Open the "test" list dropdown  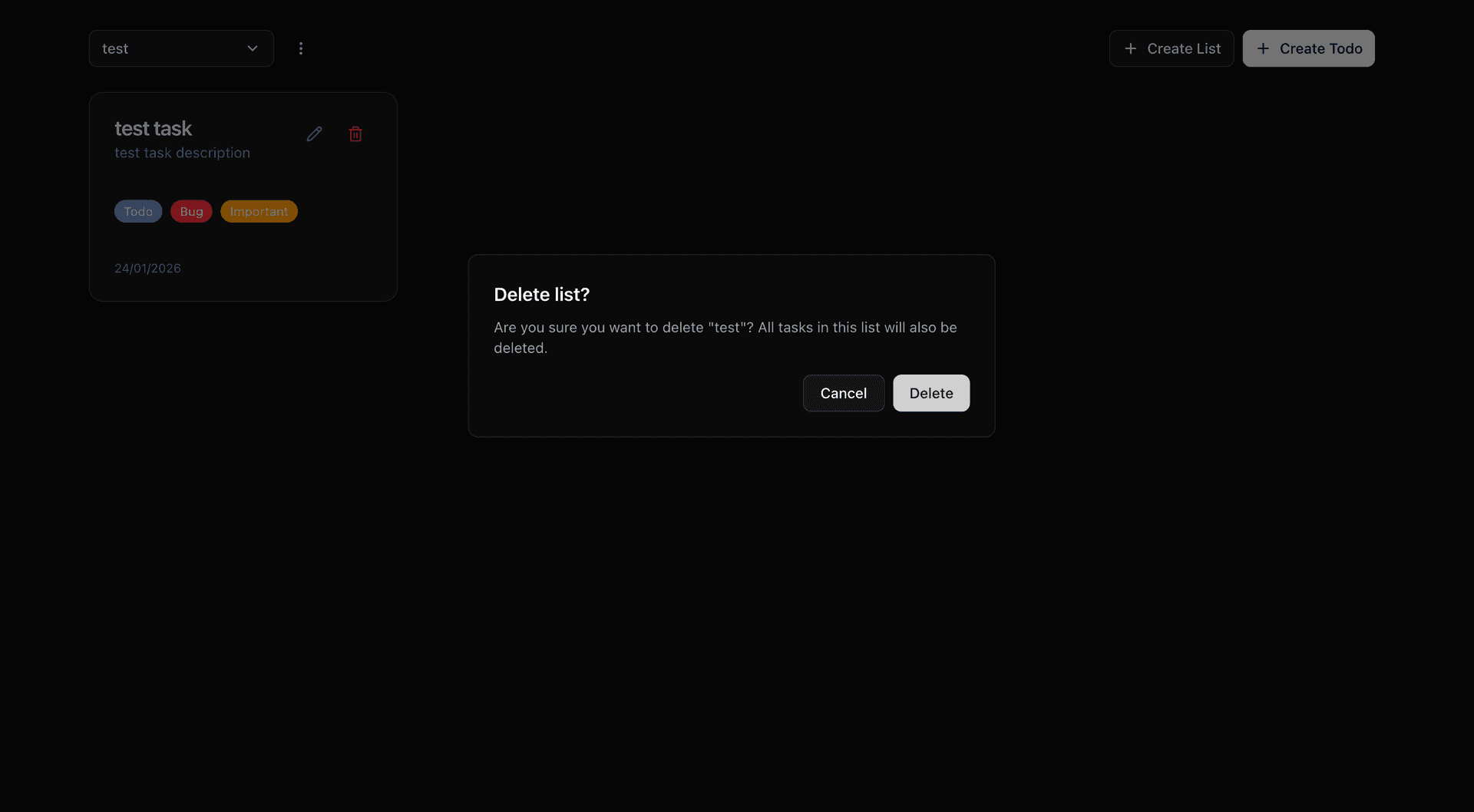click(169, 48)
